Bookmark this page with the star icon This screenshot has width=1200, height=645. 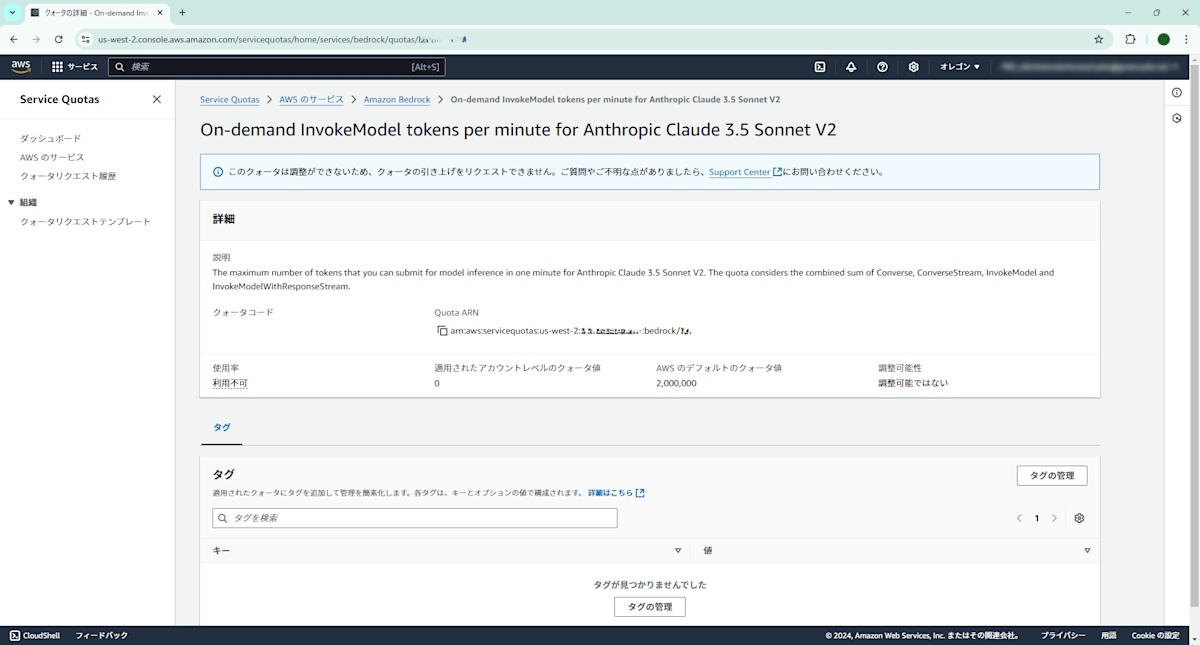pos(1099,39)
